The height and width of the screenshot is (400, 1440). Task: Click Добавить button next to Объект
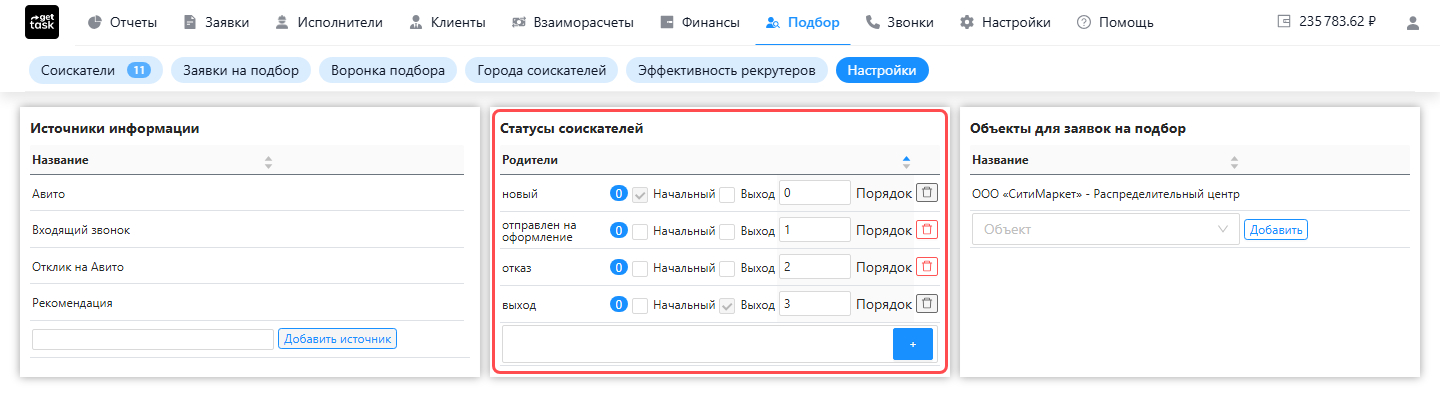[x=1276, y=230]
